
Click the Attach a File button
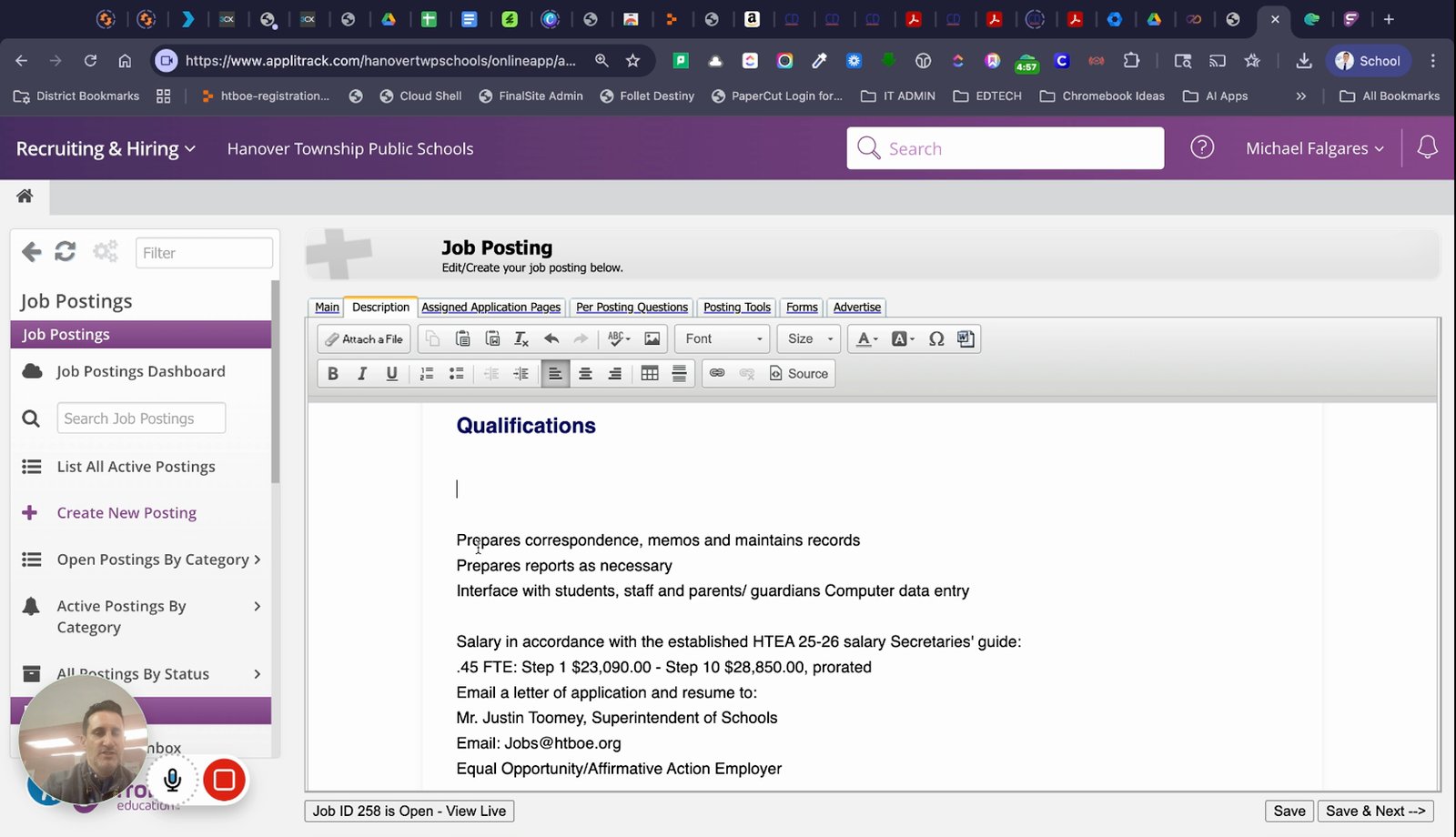tap(364, 338)
